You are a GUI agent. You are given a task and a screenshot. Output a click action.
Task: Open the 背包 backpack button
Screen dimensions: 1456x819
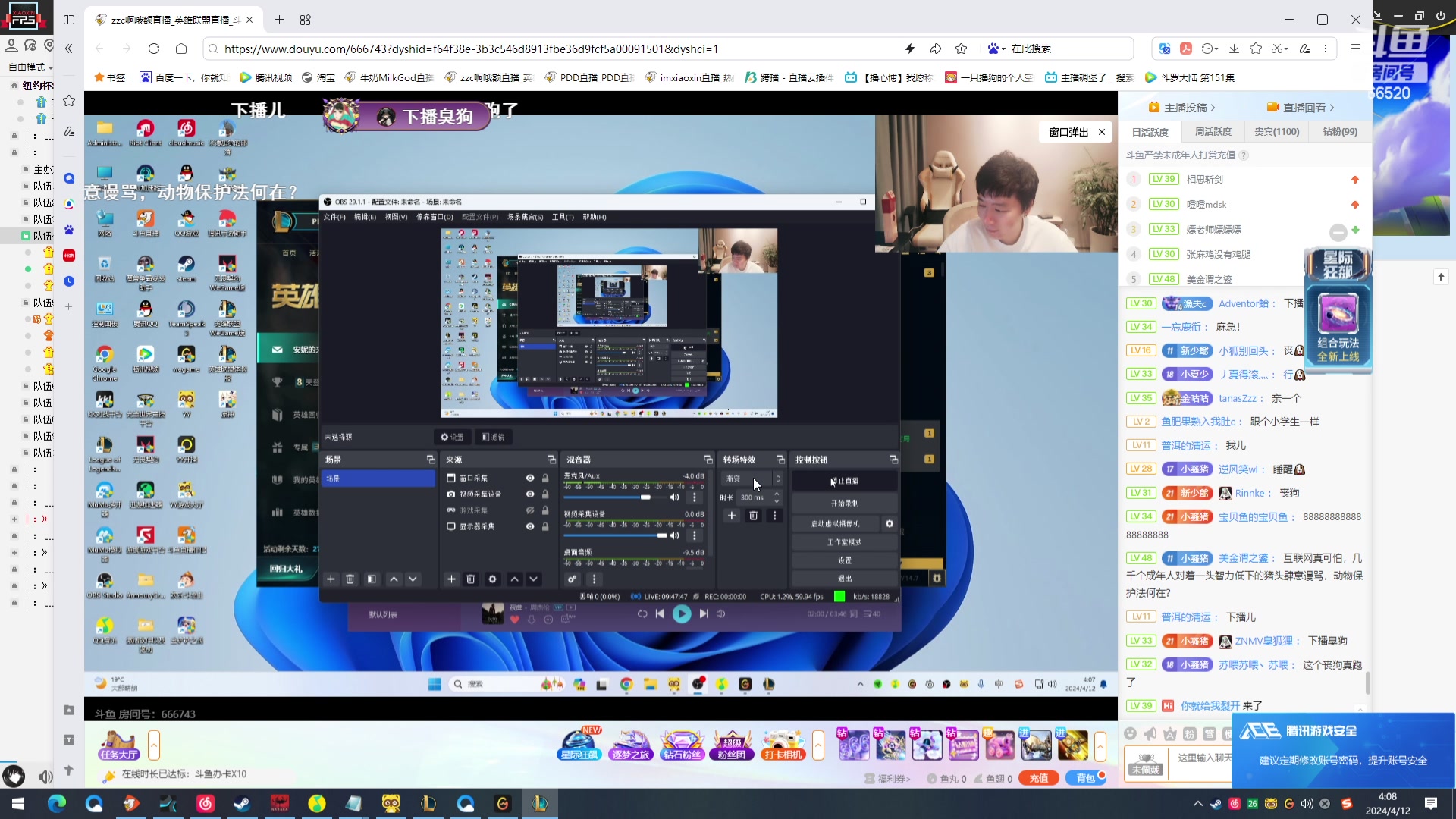point(1086,778)
